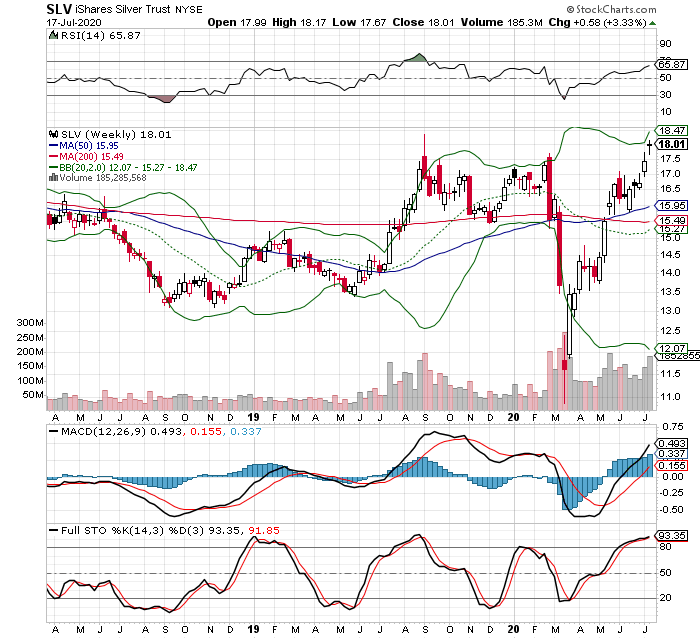Click the volume bar icon in legend

coord(54,177)
